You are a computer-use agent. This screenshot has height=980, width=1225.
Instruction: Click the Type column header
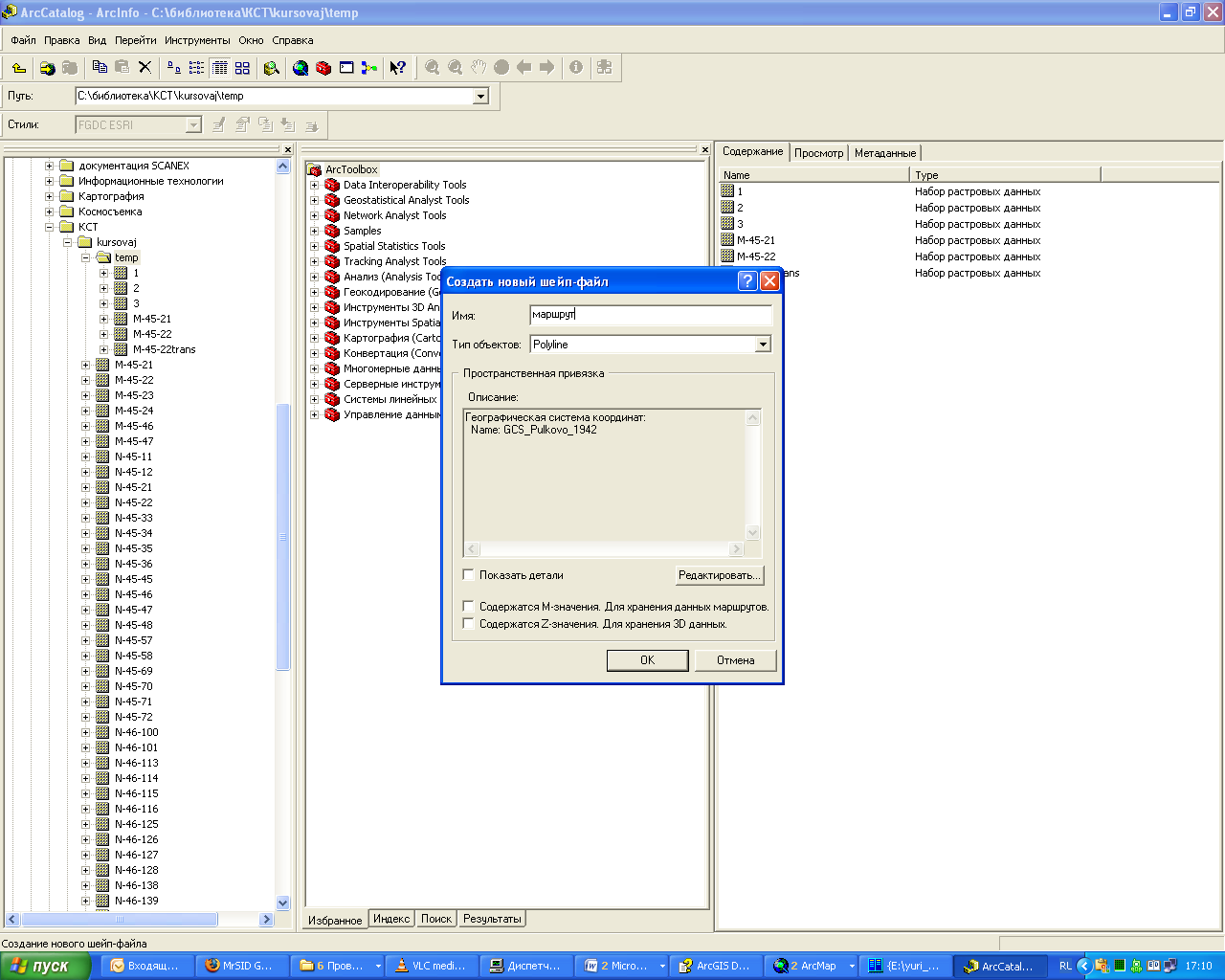pyautogui.click(x=1005, y=175)
